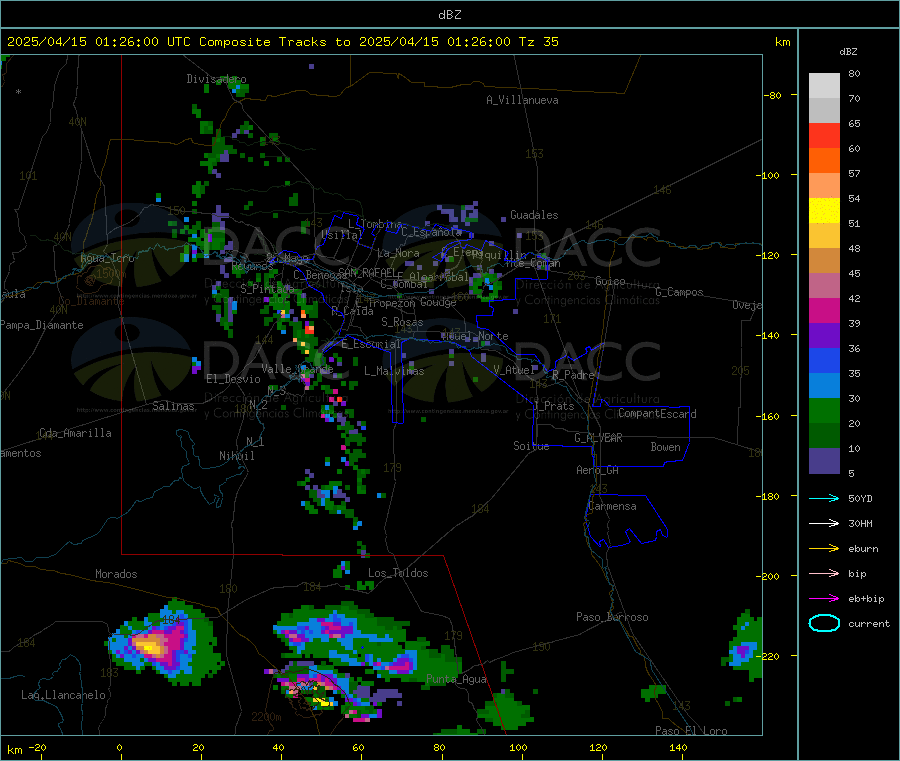Click the 100 km horizontal axis label
This screenshot has width=900, height=761.
[x=518, y=747]
